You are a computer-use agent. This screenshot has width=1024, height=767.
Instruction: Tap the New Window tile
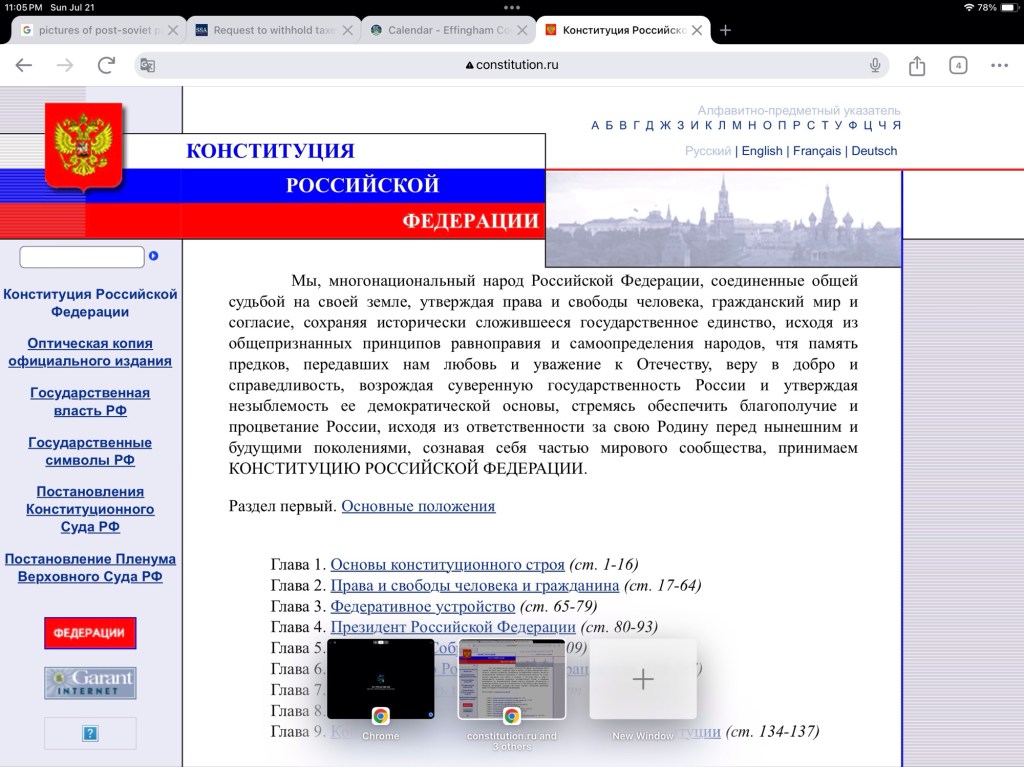pyautogui.click(x=643, y=679)
